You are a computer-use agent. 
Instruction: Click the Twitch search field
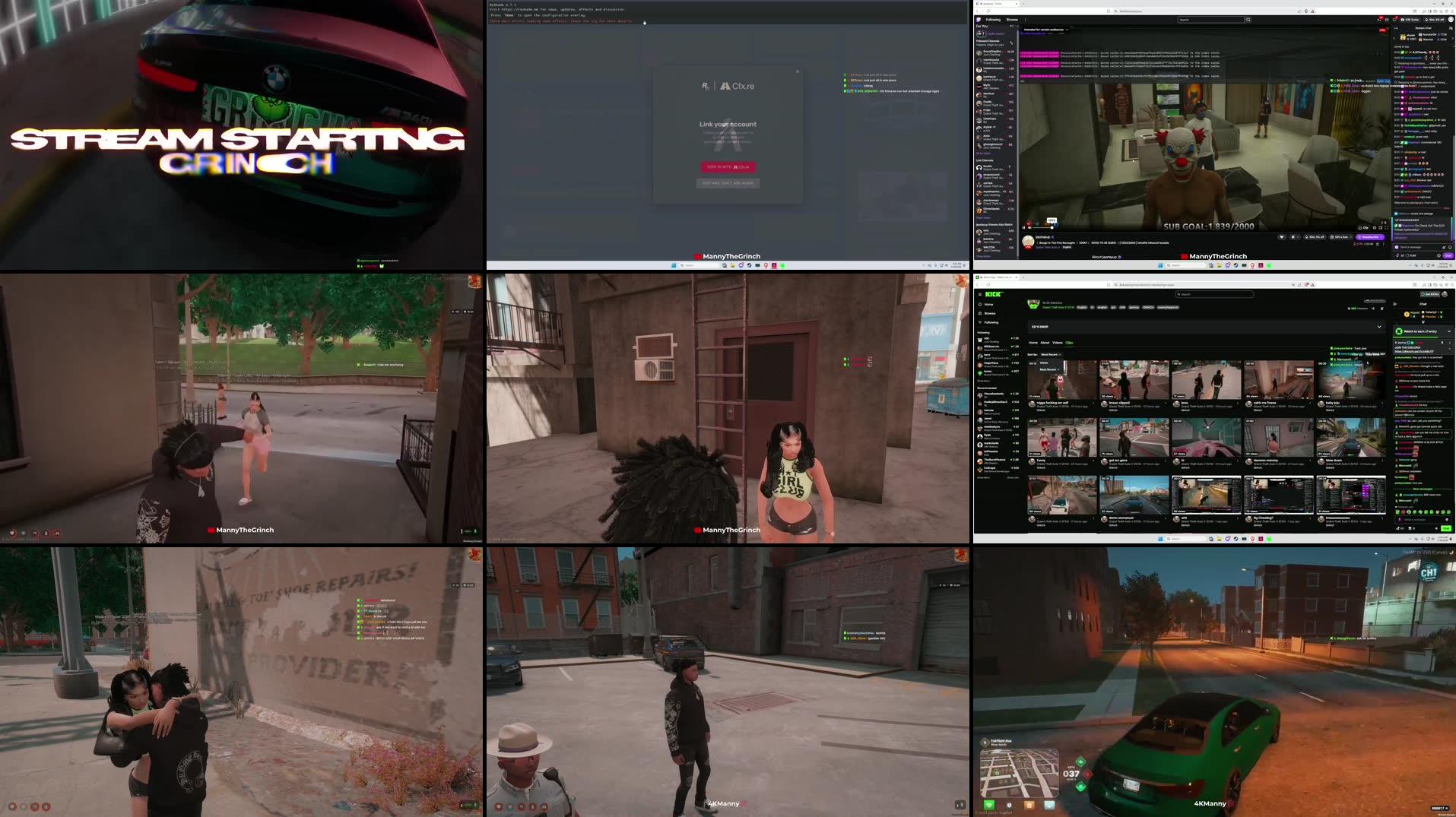click(x=1210, y=20)
